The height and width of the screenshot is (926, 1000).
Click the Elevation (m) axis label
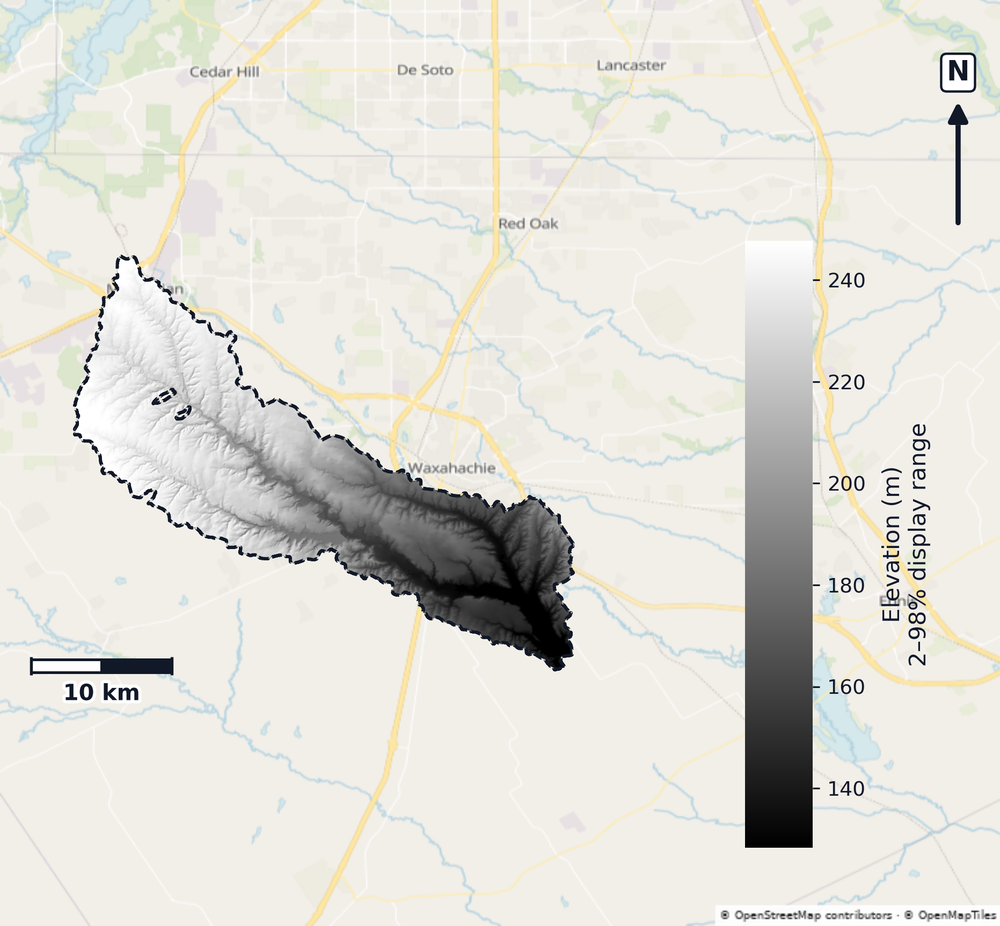click(891, 545)
